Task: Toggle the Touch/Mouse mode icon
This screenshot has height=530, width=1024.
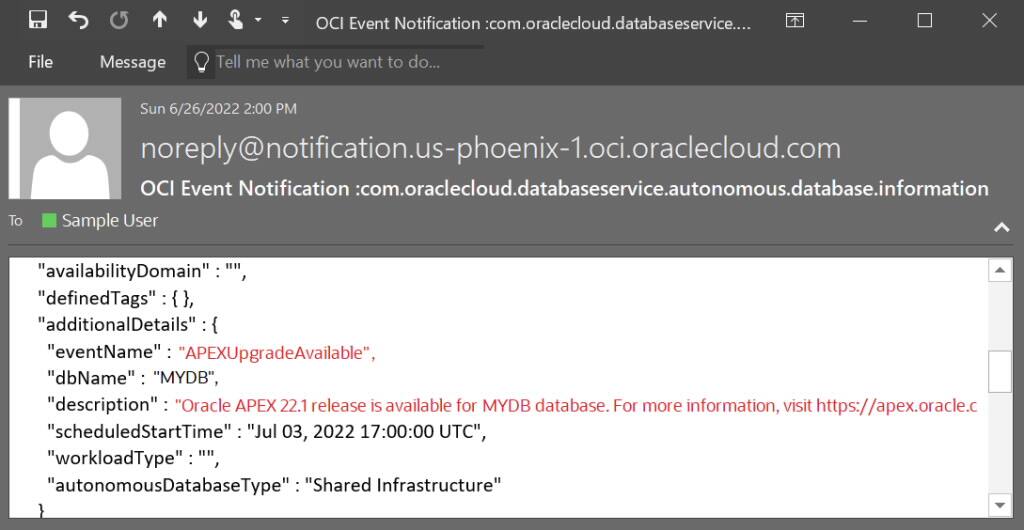Action: click(236, 20)
